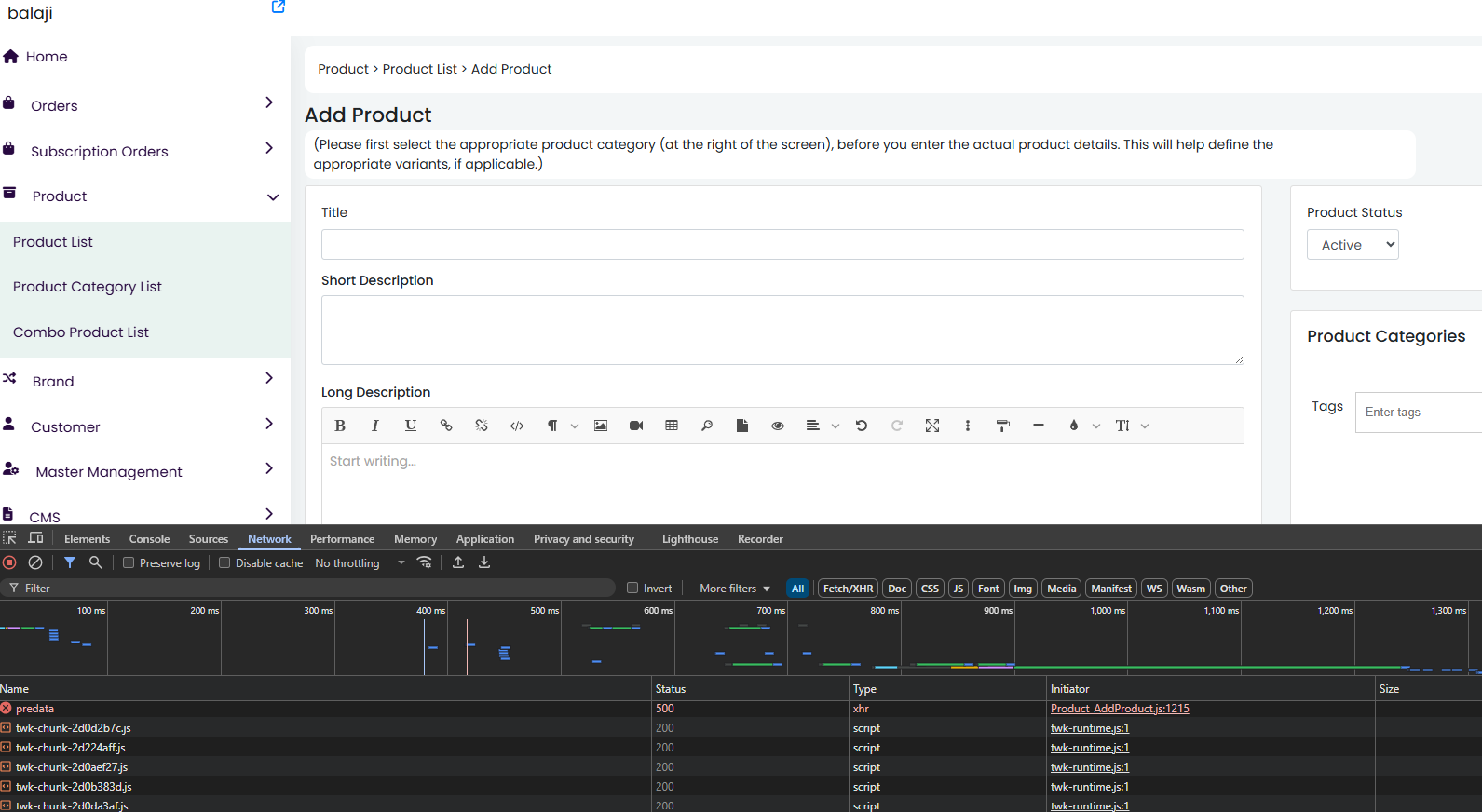Image resolution: width=1482 pixels, height=812 pixels.
Task: Tick the Invert filter checkbox
Action: tap(632, 588)
